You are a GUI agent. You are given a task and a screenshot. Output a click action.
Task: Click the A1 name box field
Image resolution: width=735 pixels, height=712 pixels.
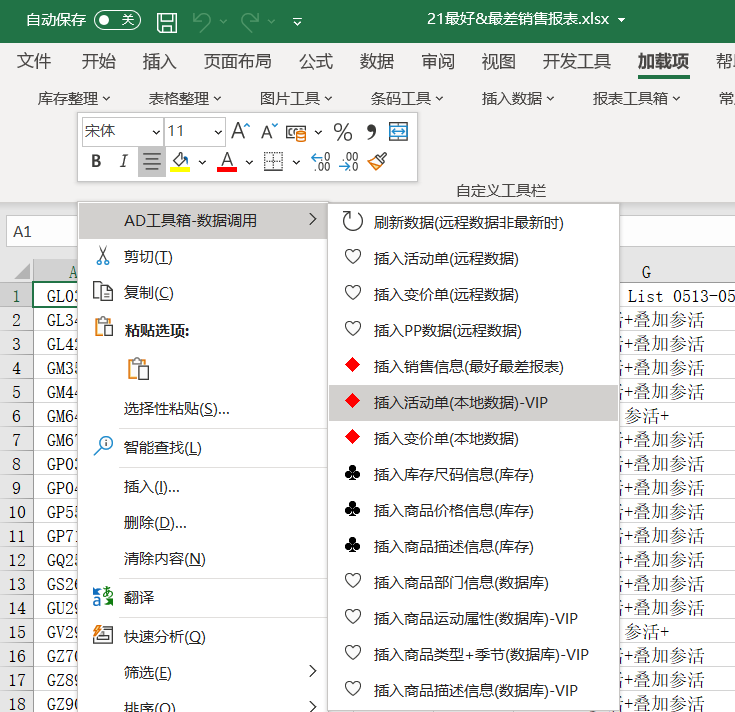coord(42,232)
